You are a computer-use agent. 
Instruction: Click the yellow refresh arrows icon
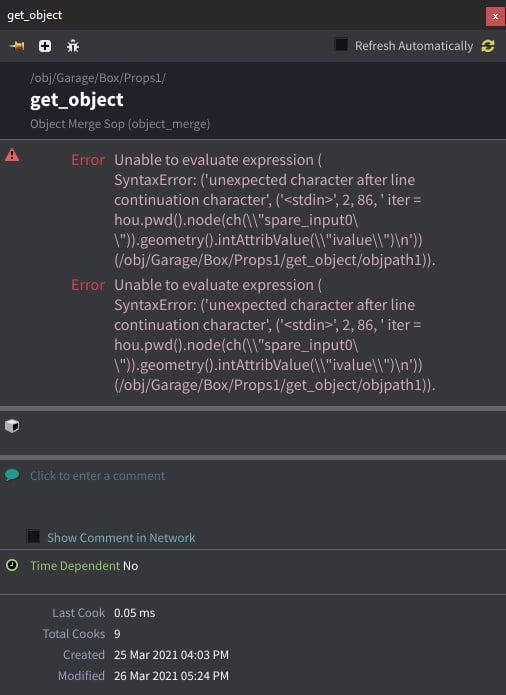click(x=488, y=46)
